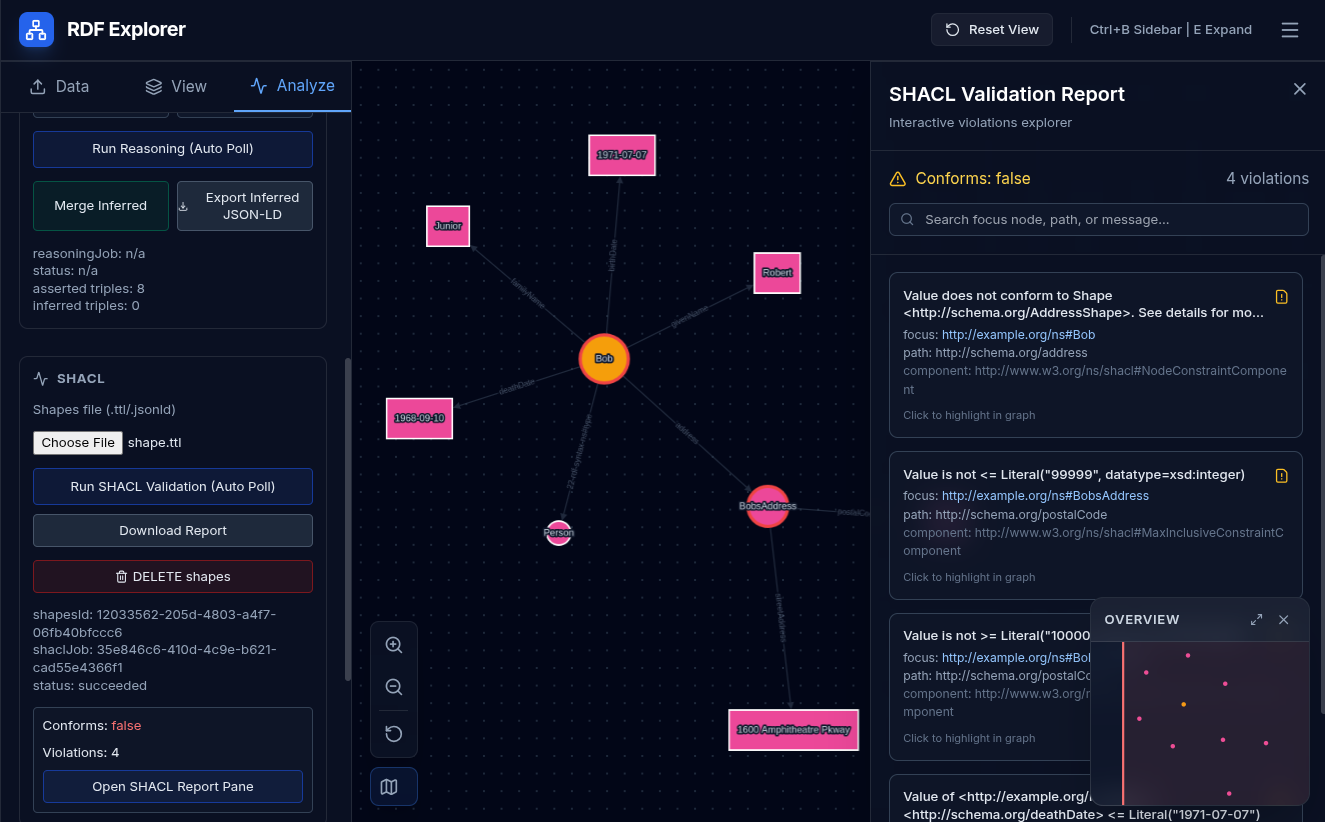
Task: Click the warning icon beside Conforms: false
Action: point(897,178)
